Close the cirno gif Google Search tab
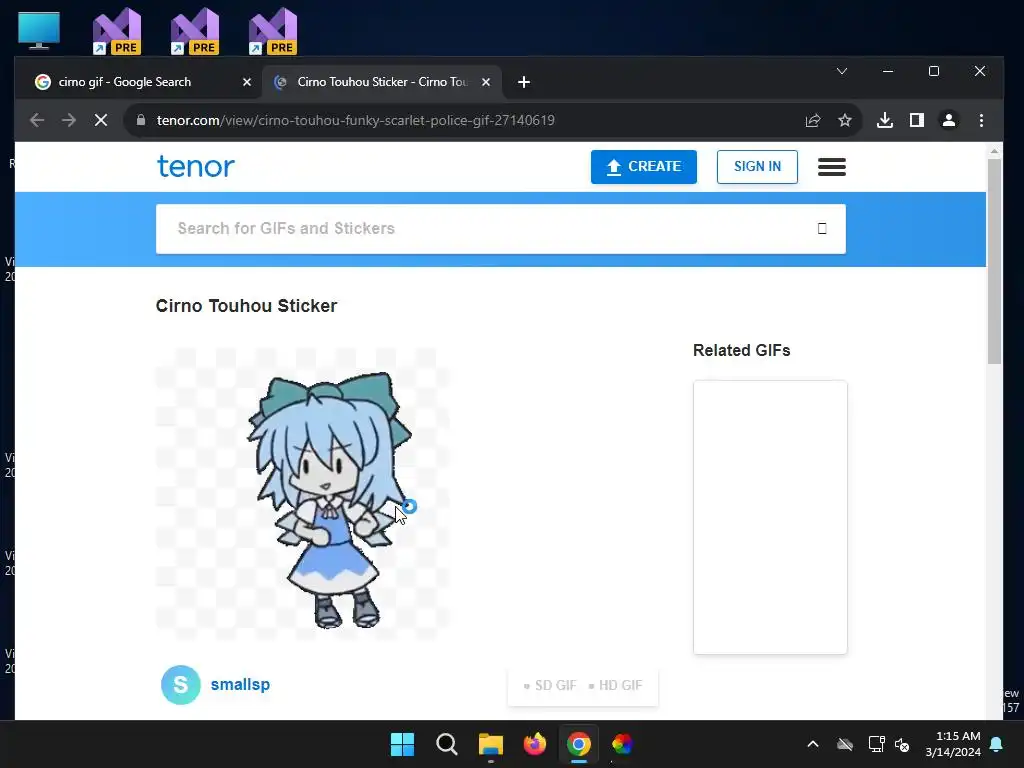Viewport: 1024px width, 768px height. (x=247, y=82)
